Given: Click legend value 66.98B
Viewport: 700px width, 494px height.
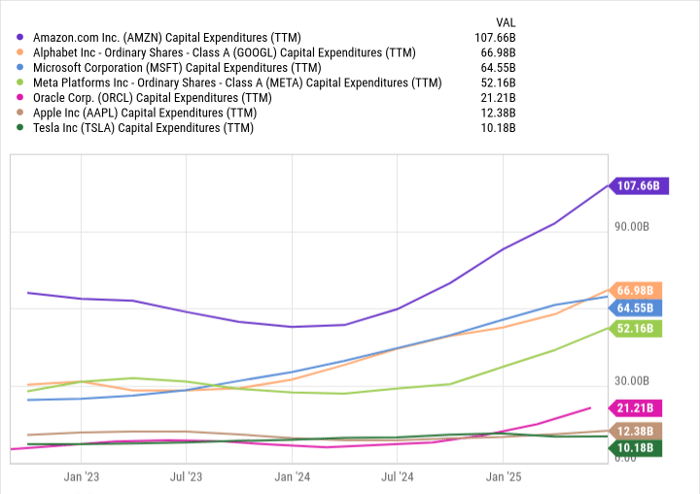Looking at the screenshot, I should (498, 53).
